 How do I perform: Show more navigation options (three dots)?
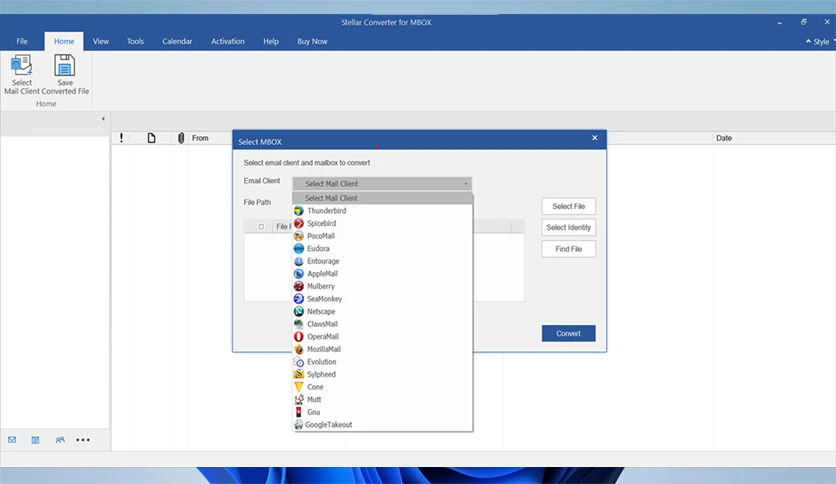click(83, 440)
